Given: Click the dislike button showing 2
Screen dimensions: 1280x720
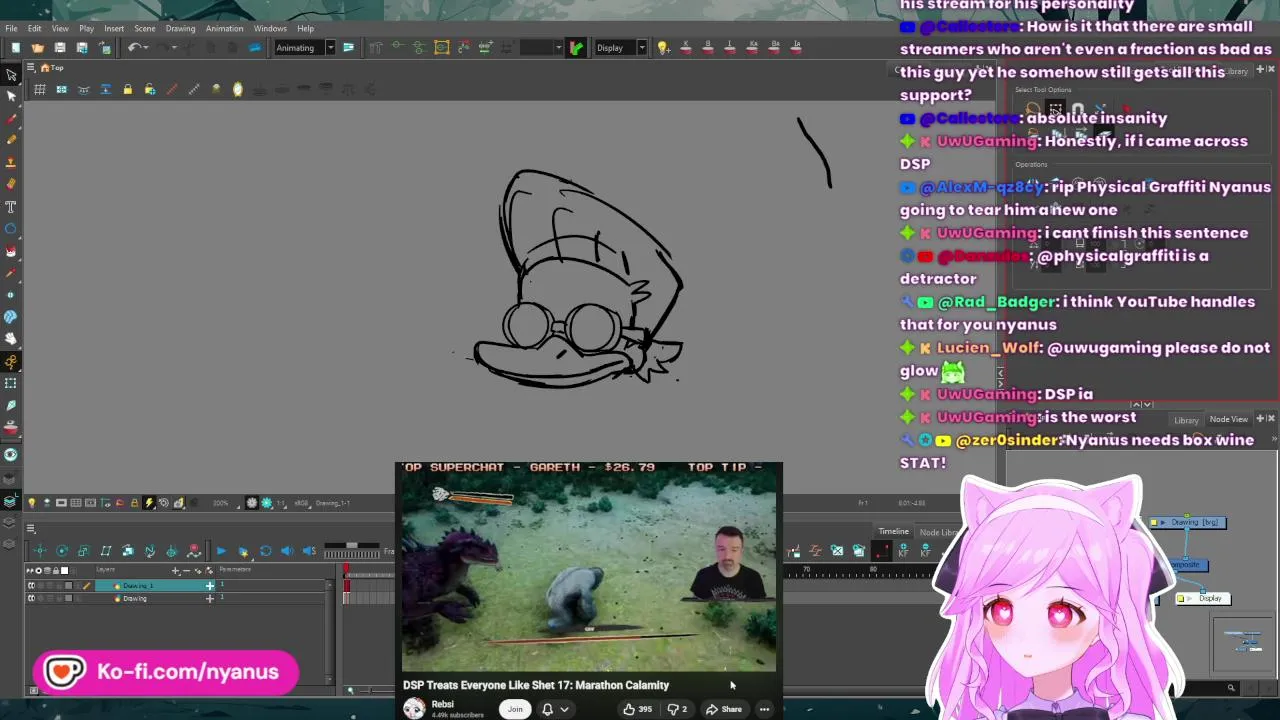Looking at the screenshot, I should coord(677,709).
